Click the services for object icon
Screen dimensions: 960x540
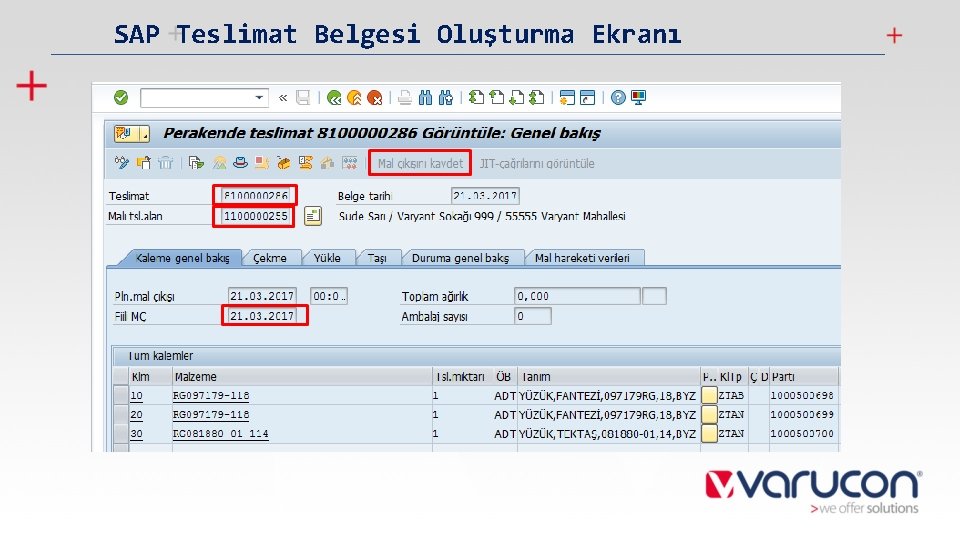click(125, 133)
